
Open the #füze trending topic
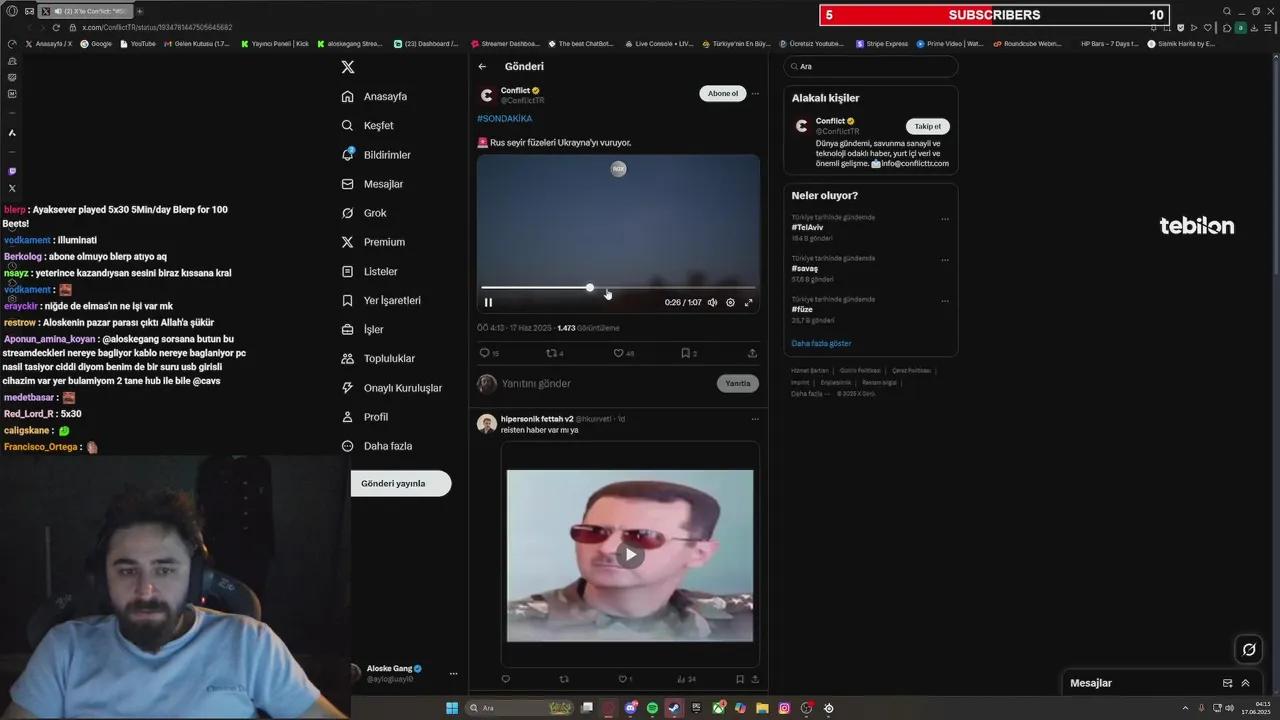[x=802, y=310]
